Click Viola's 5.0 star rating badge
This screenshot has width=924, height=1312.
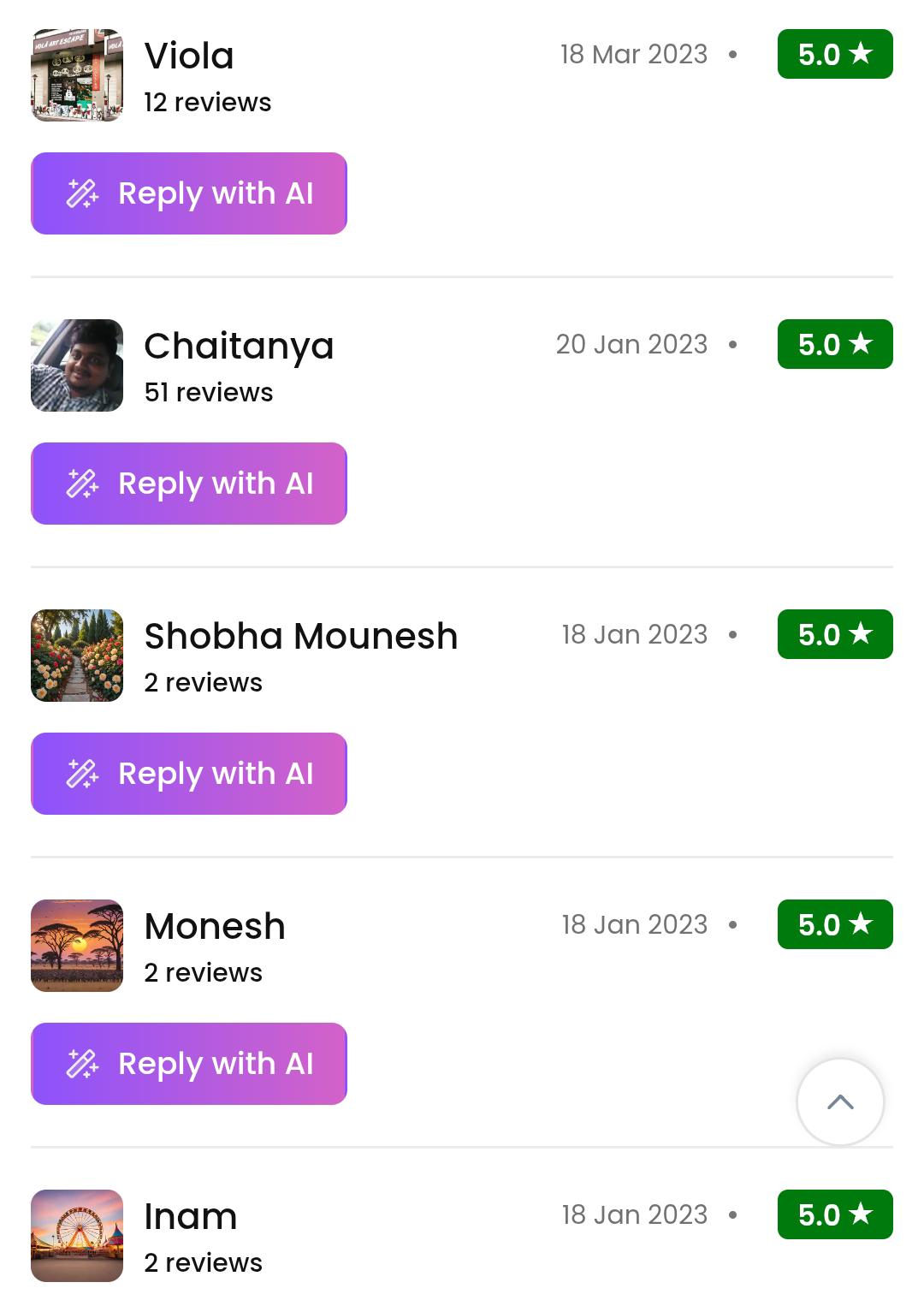coord(834,54)
